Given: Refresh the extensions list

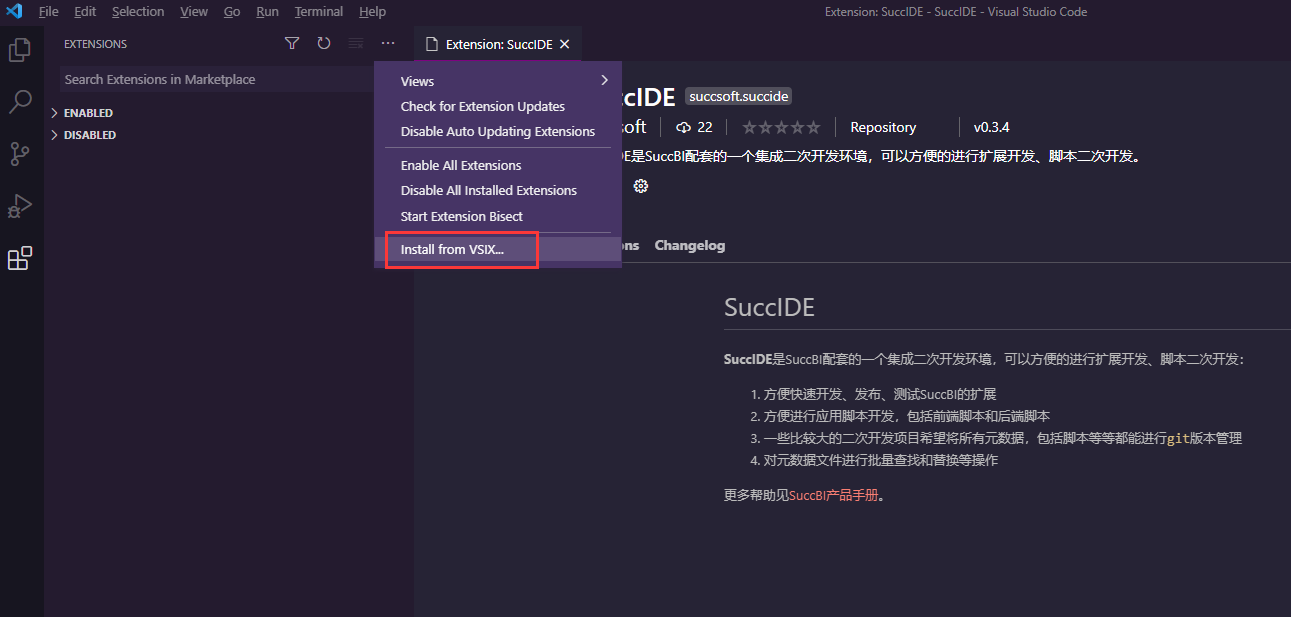Looking at the screenshot, I should click(x=324, y=43).
